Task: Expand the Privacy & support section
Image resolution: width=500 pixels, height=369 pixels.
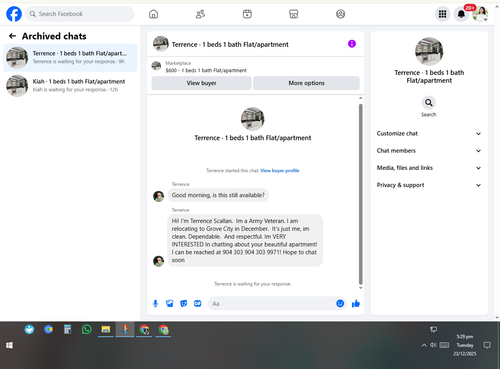Action: click(x=429, y=185)
